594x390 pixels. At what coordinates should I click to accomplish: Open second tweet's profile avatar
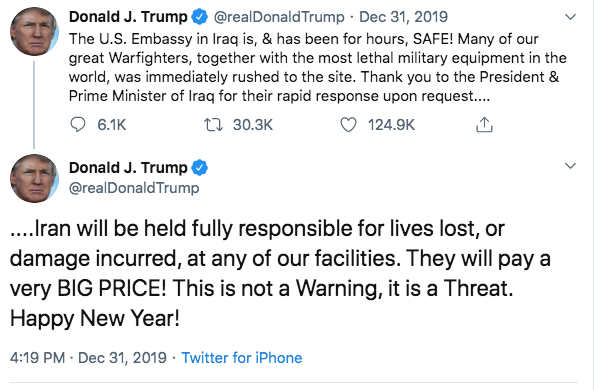[34, 178]
